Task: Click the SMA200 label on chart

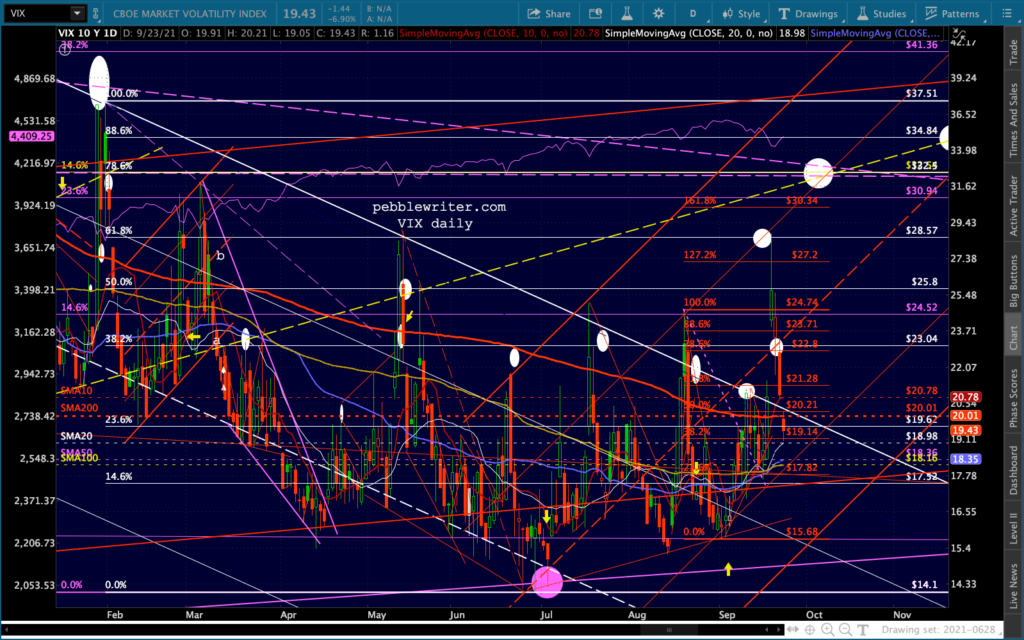Action: pos(78,408)
